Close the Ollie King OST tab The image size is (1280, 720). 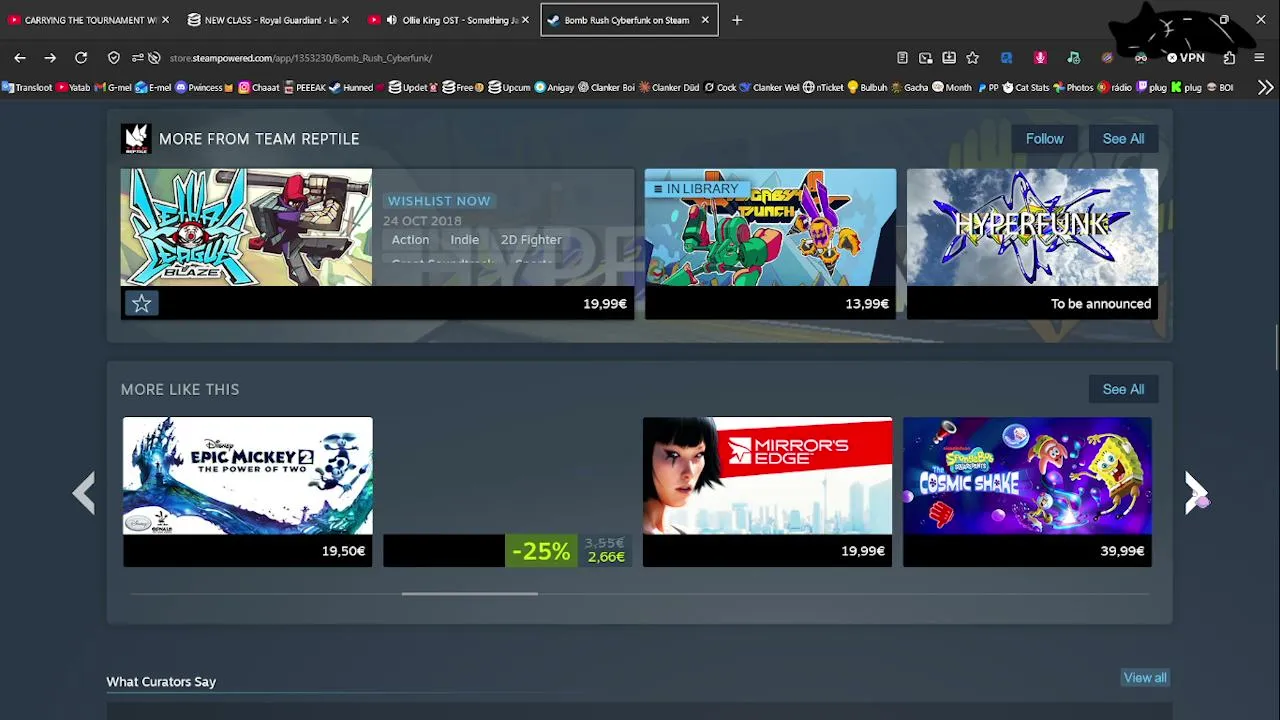tap(525, 20)
